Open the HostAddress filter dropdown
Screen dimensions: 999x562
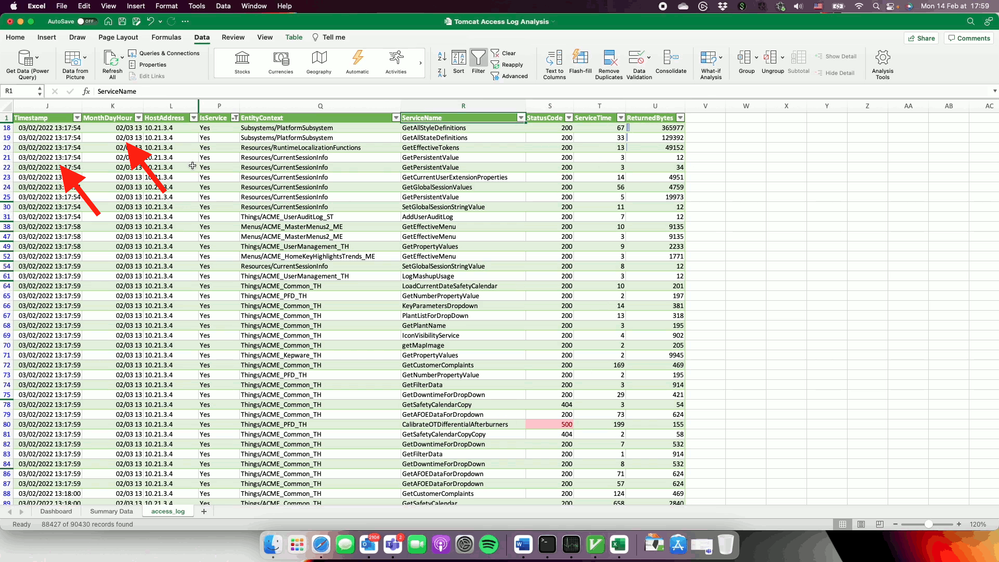(x=194, y=118)
